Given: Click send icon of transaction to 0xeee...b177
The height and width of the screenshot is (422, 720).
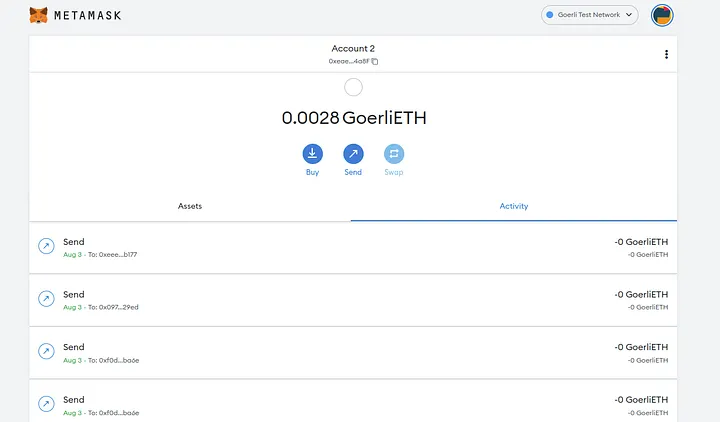Looking at the screenshot, I should tap(46, 246).
